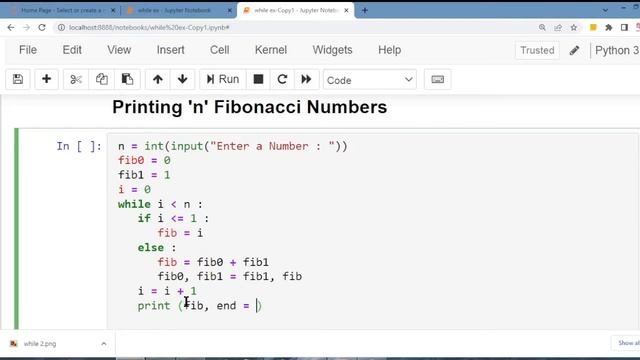The image size is (640, 360).
Task: Open the Cell menu
Action: (220, 50)
